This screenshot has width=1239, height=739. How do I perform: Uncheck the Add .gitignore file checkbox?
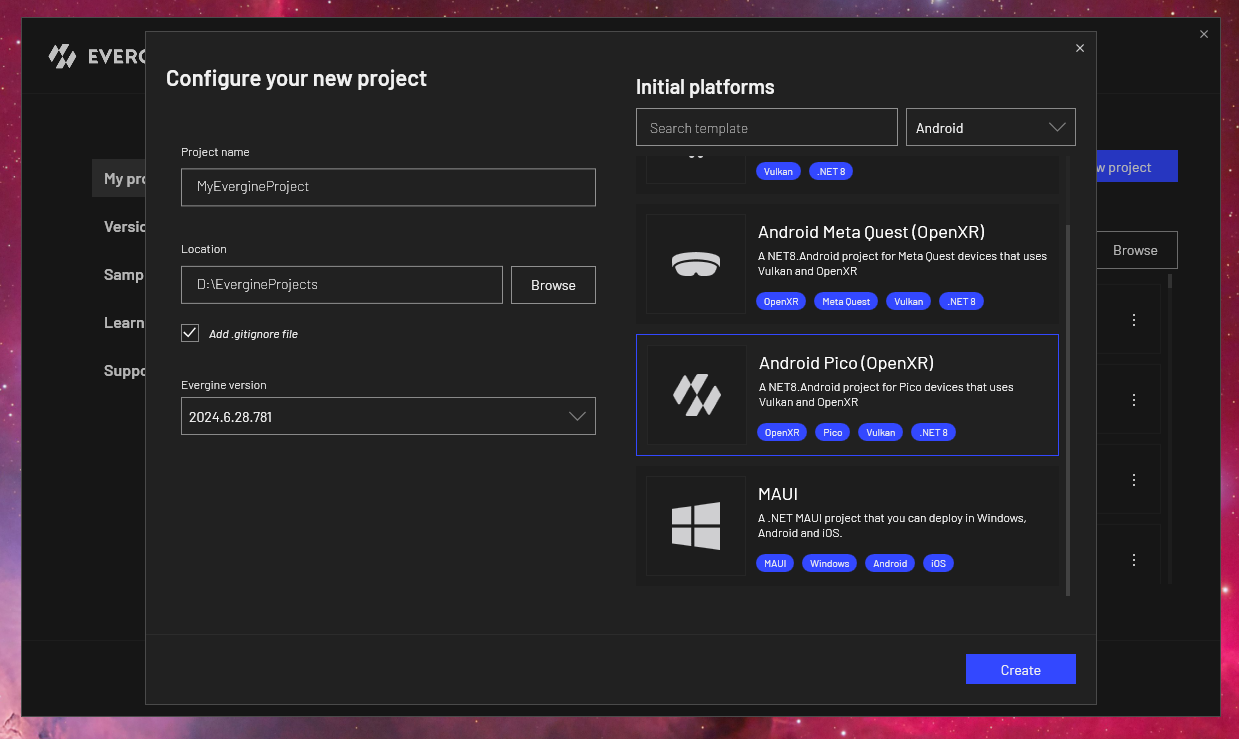(x=190, y=333)
